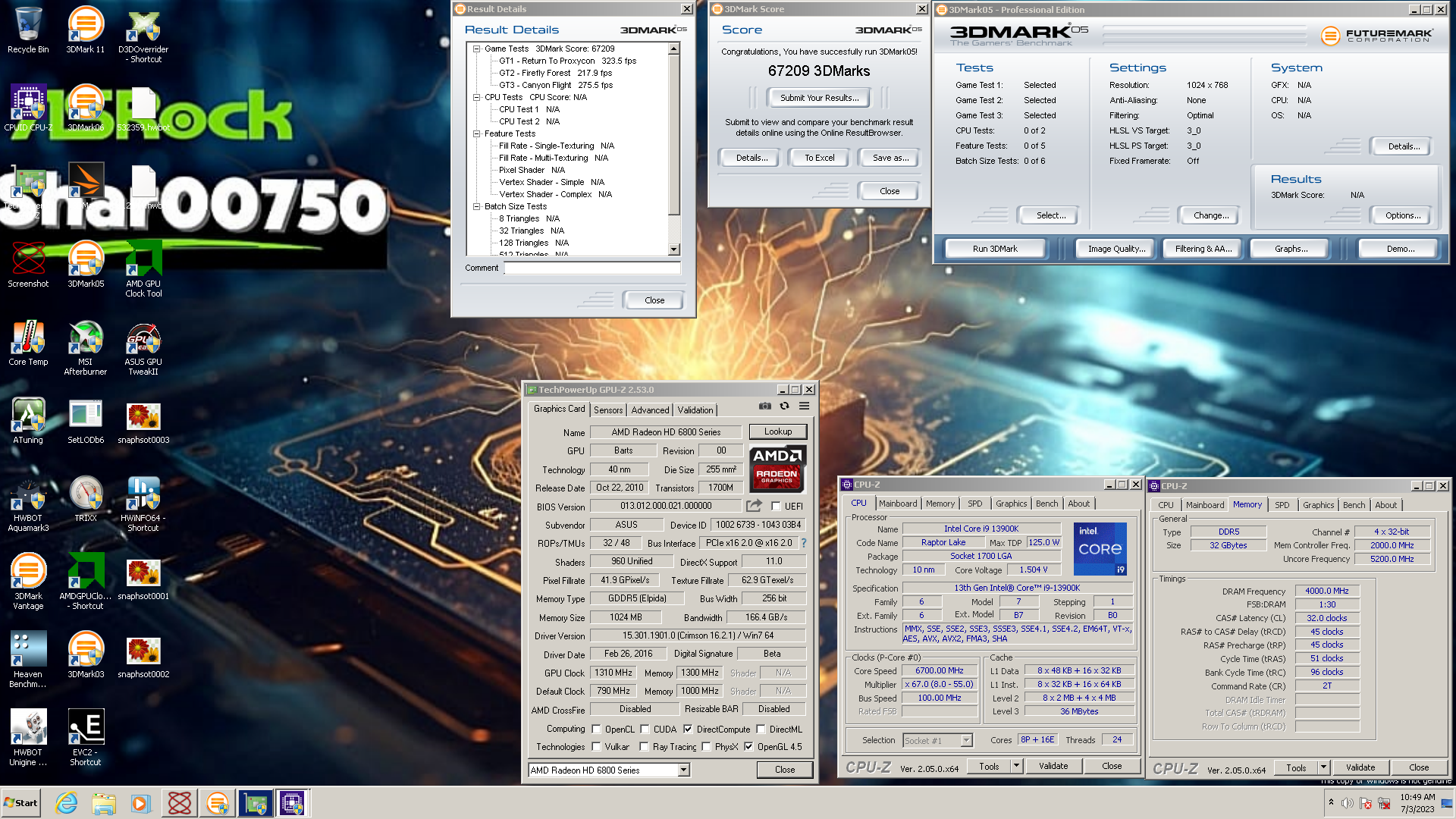
Task: Toggle the DirectCompute checkbox
Action: (x=688, y=730)
